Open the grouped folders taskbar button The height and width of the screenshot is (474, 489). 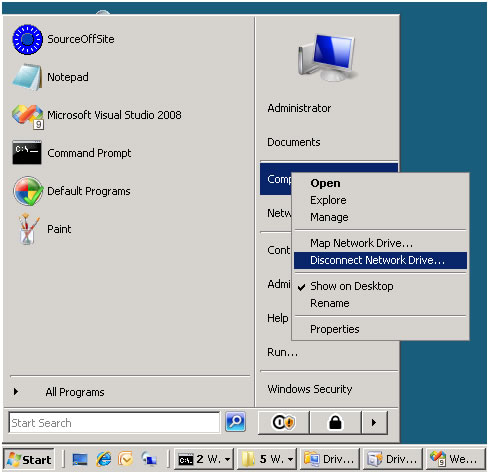[267, 460]
